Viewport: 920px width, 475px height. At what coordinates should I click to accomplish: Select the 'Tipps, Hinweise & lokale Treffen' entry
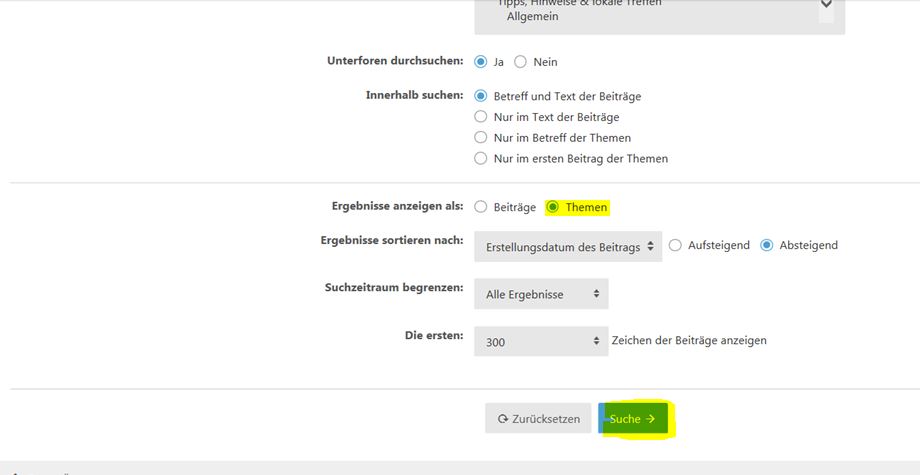pos(580,3)
